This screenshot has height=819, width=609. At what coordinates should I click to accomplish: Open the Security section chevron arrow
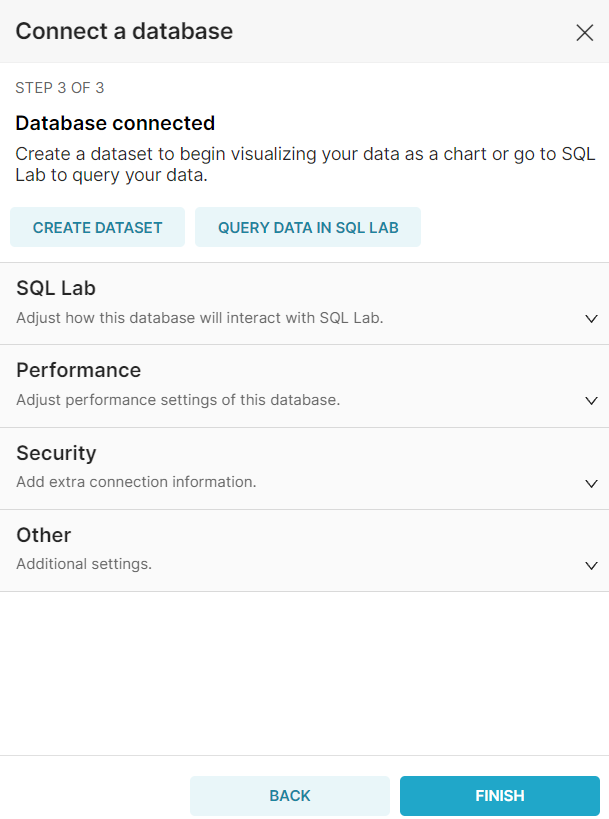pos(591,483)
